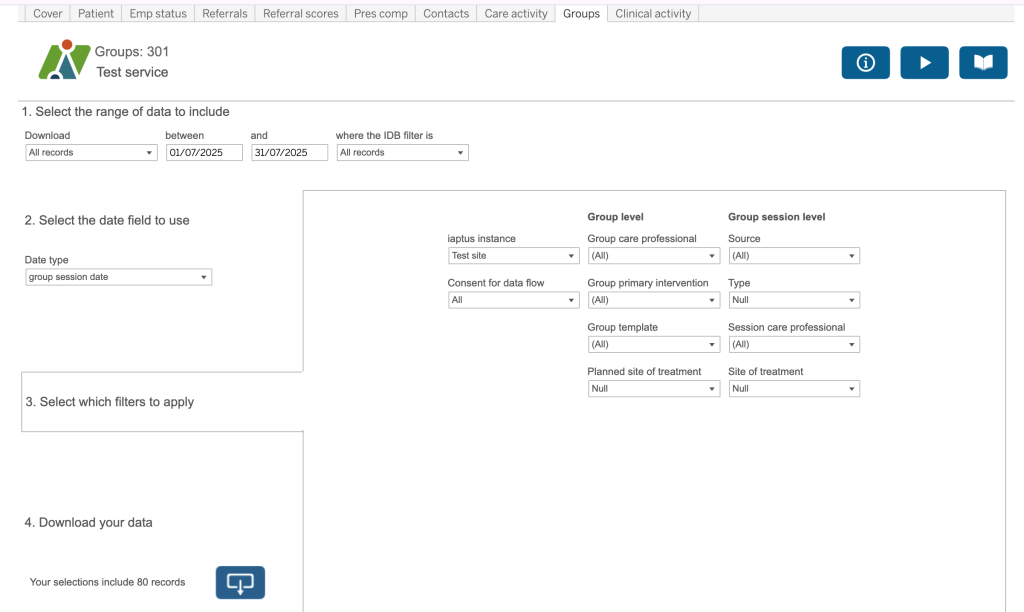Screen dimensions: 1024x612
Task: Switch to the Referrals tab
Action: pyautogui.click(x=224, y=13)
